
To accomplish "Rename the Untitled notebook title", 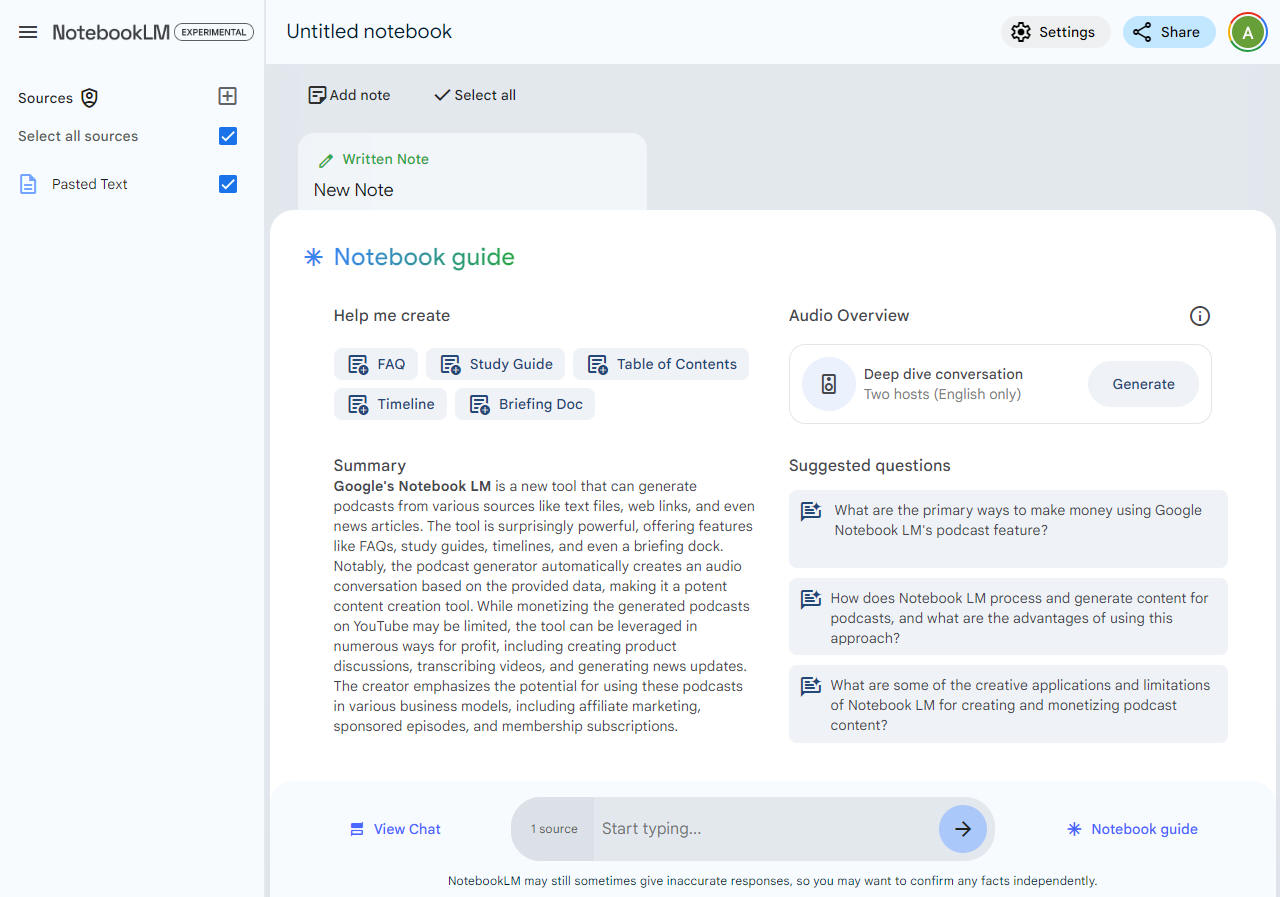I will click(369, 31).
